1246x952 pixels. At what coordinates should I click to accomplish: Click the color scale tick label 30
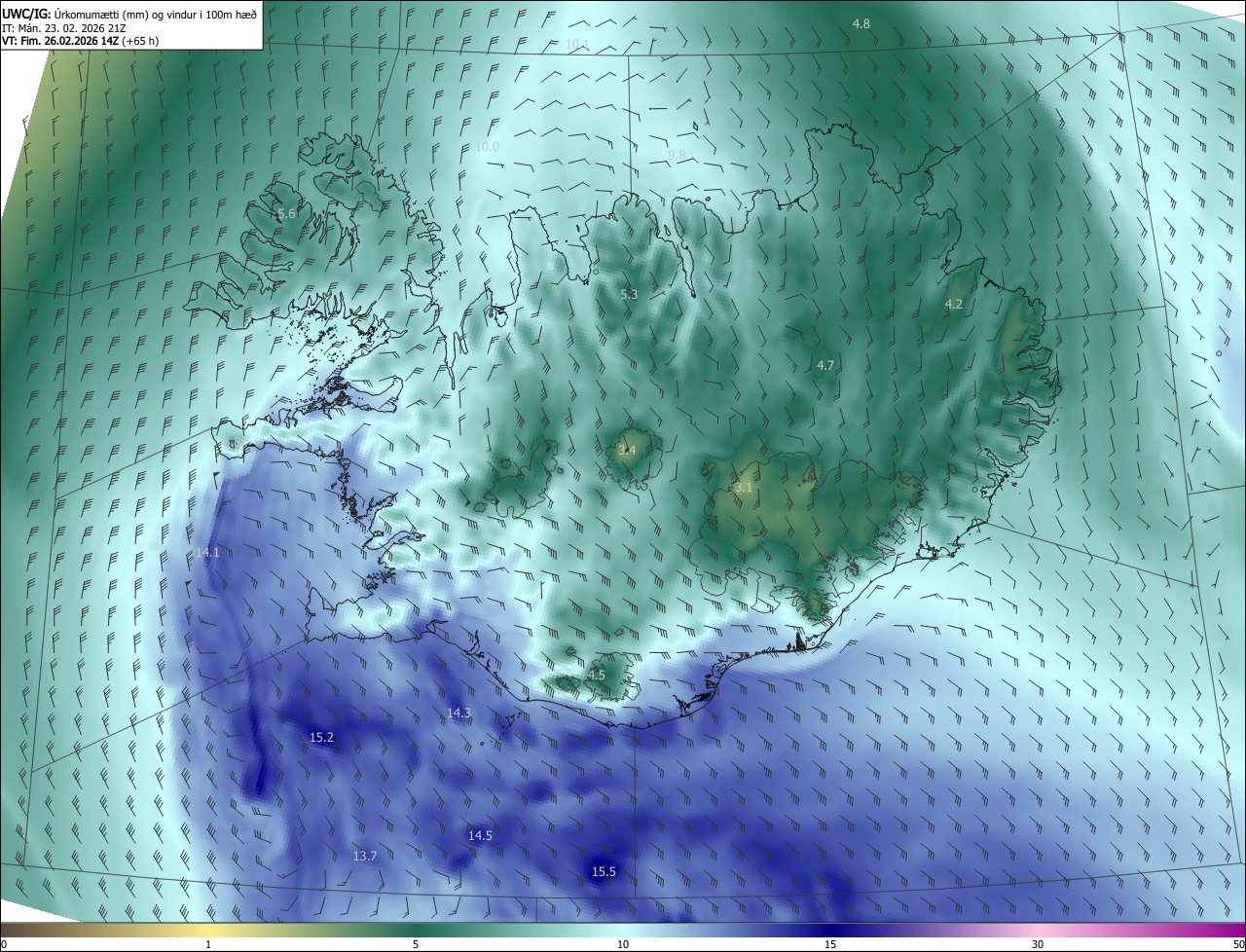click(x=1038, y=944)
